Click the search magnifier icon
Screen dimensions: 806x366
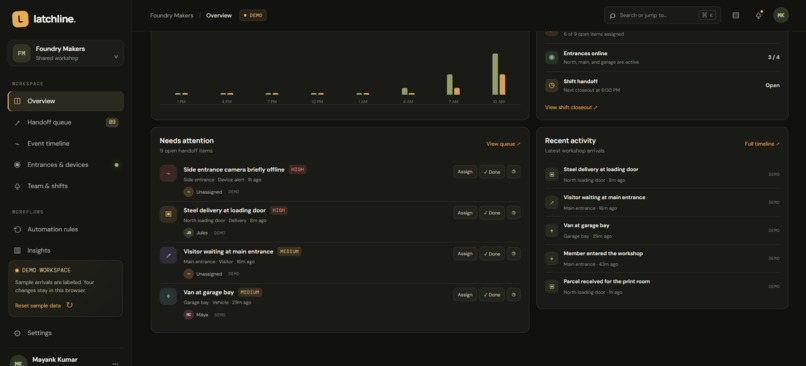click(612, 15)
